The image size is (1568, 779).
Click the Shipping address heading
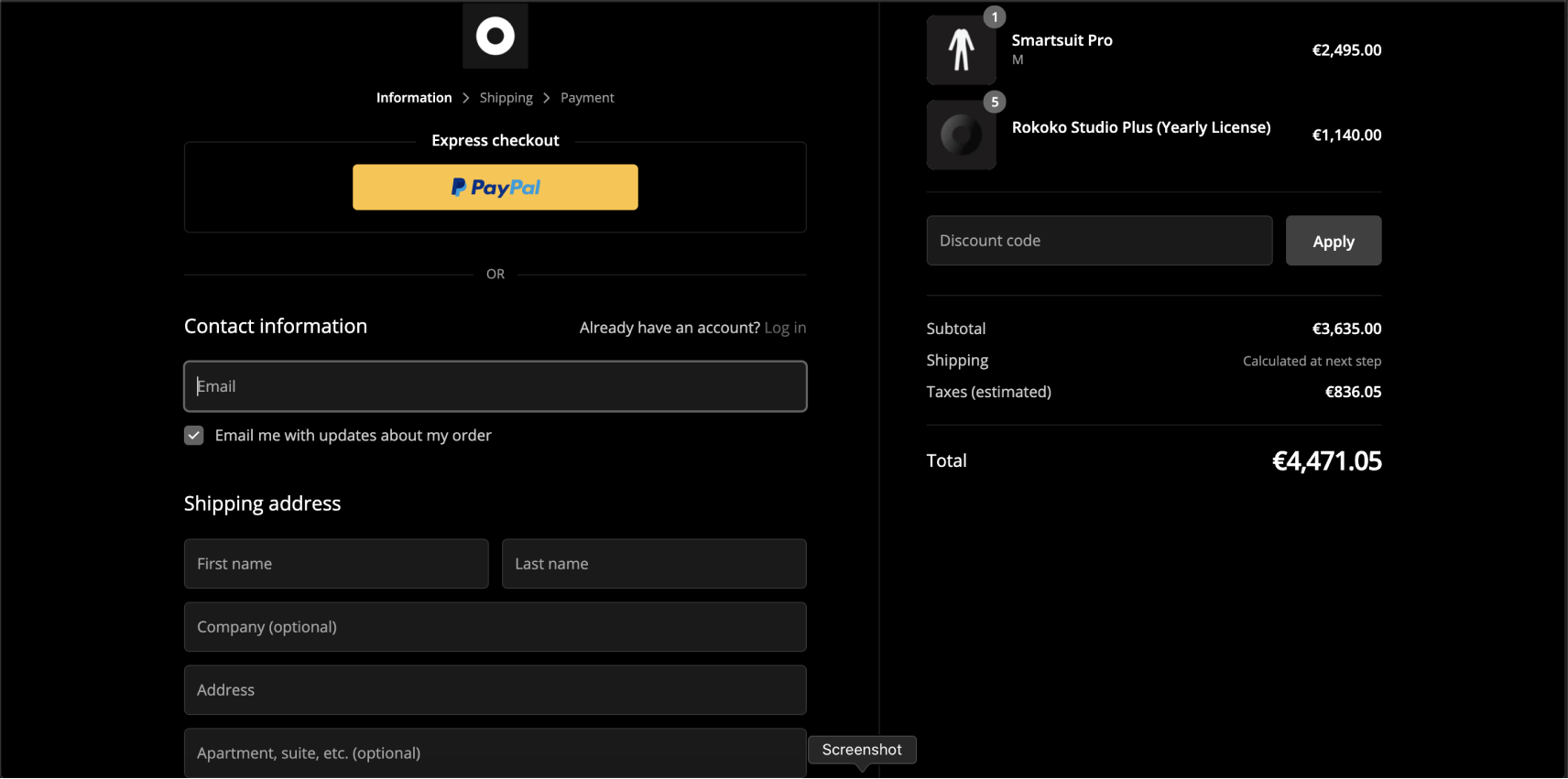263,503
